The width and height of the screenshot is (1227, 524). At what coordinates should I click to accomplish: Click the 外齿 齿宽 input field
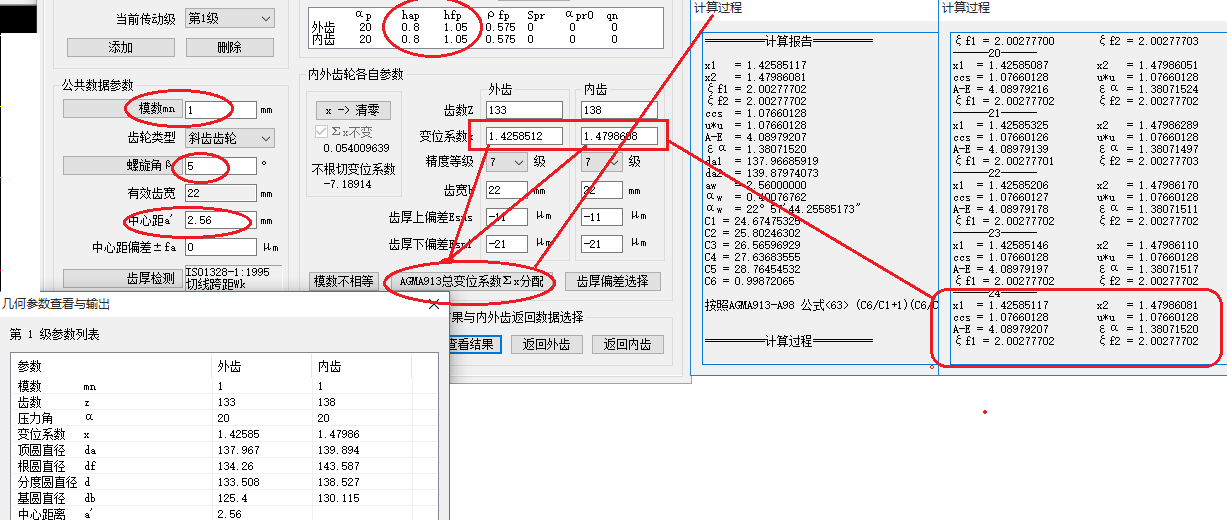tap(507, 189)
